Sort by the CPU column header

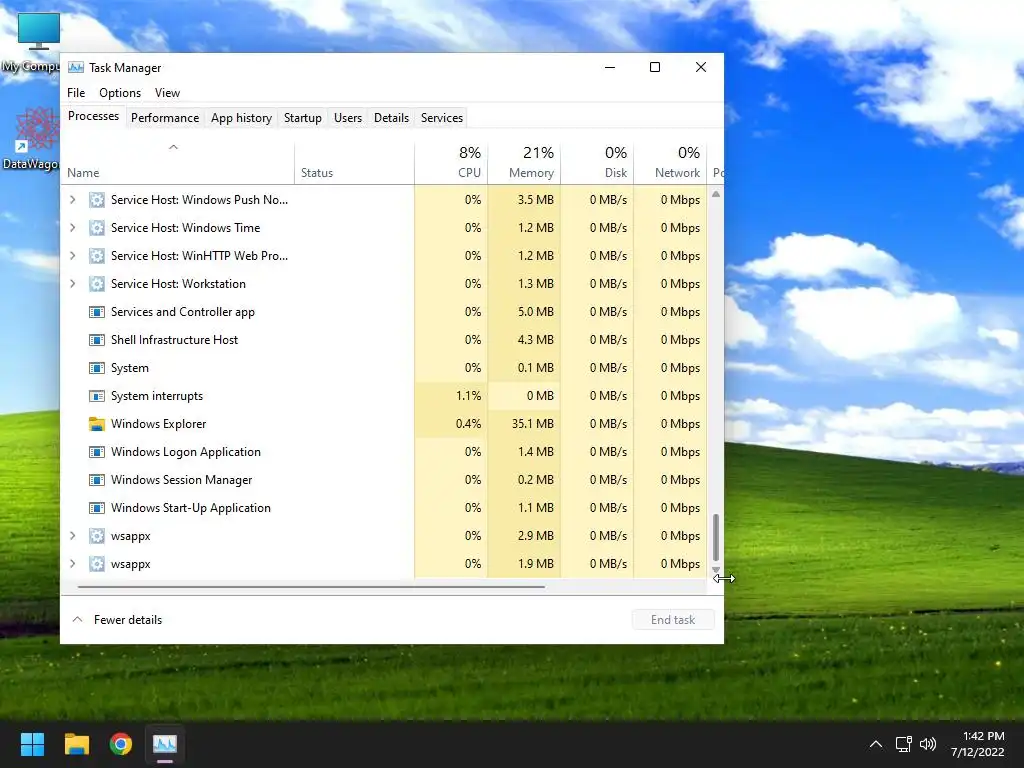451,163
